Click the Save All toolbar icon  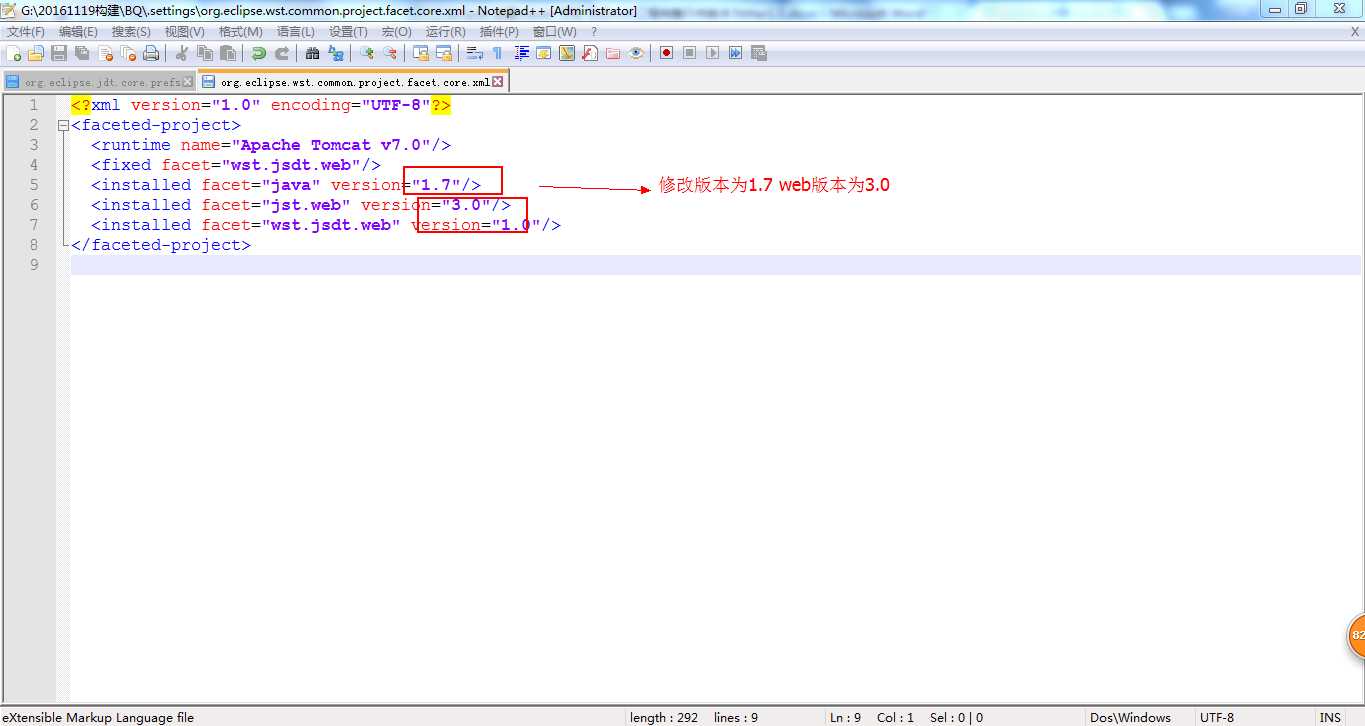[x=82, y=53]
